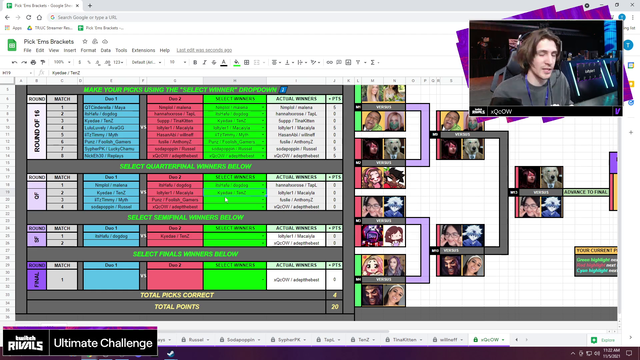Open text rotation dropdown
This screenshot has width=640, height=360.
[x=315, y=62]
